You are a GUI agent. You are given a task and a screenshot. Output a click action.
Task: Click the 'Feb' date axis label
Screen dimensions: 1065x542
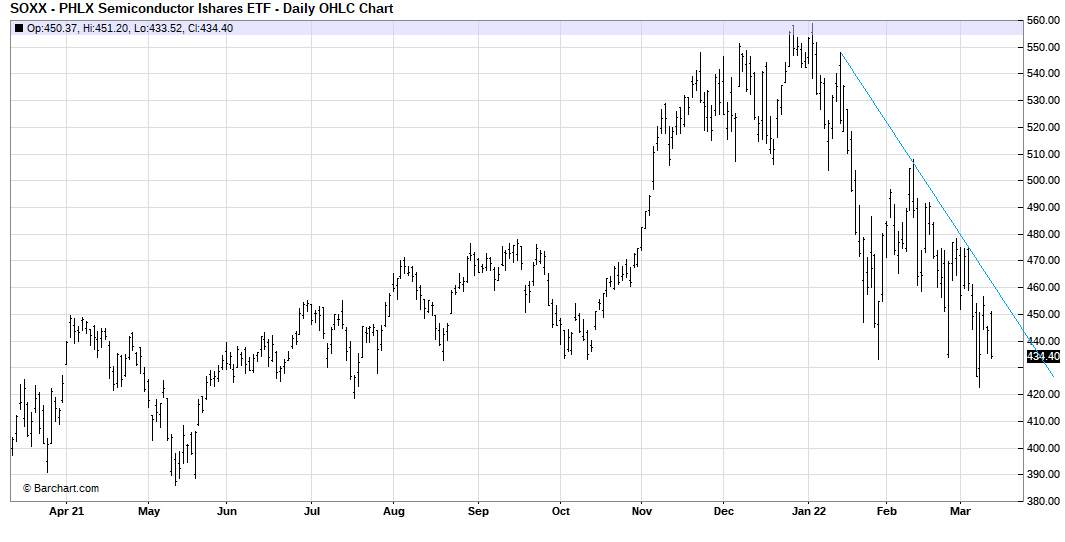(885, 511)
